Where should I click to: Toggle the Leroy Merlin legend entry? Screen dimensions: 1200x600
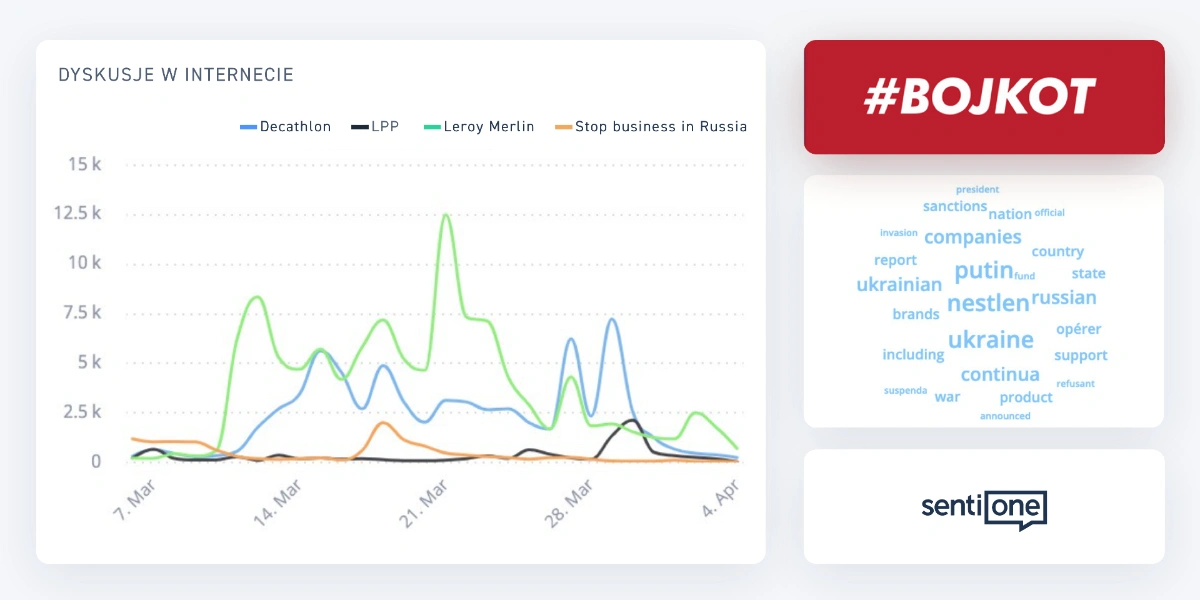point(479,127)
